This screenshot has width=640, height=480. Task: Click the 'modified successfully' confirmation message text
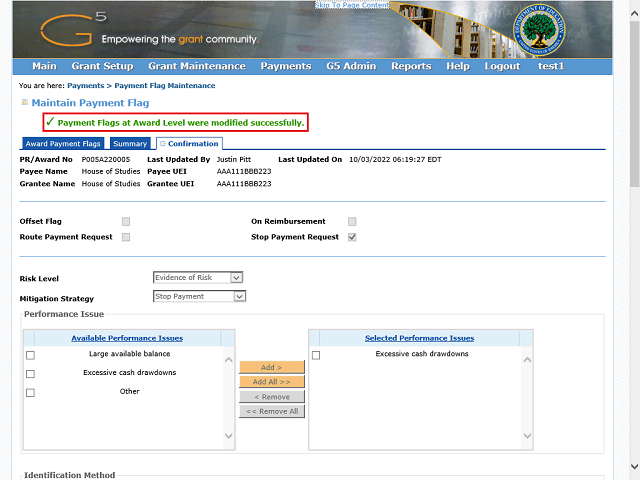181,123
